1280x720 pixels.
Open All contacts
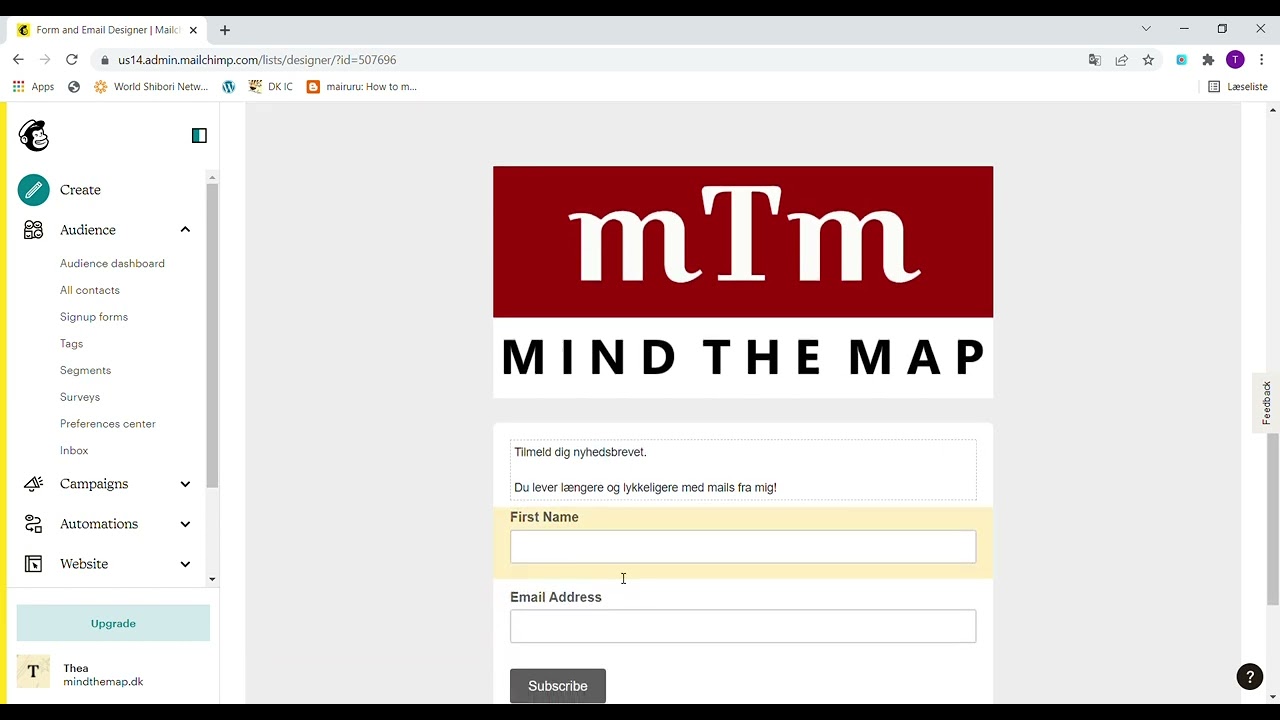click(90, 290)
